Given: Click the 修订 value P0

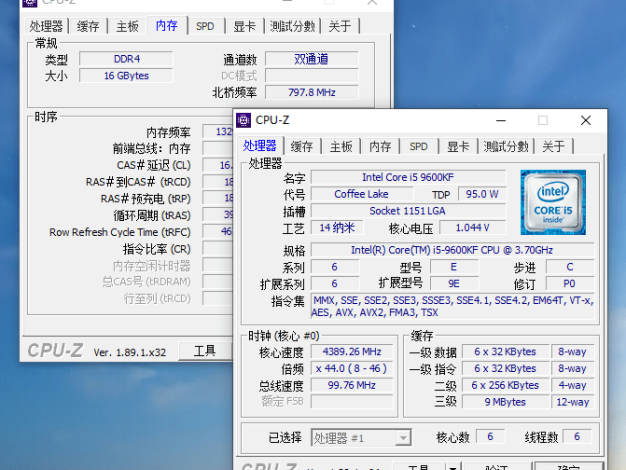Looking at the screenshot, I should (570, 284).
